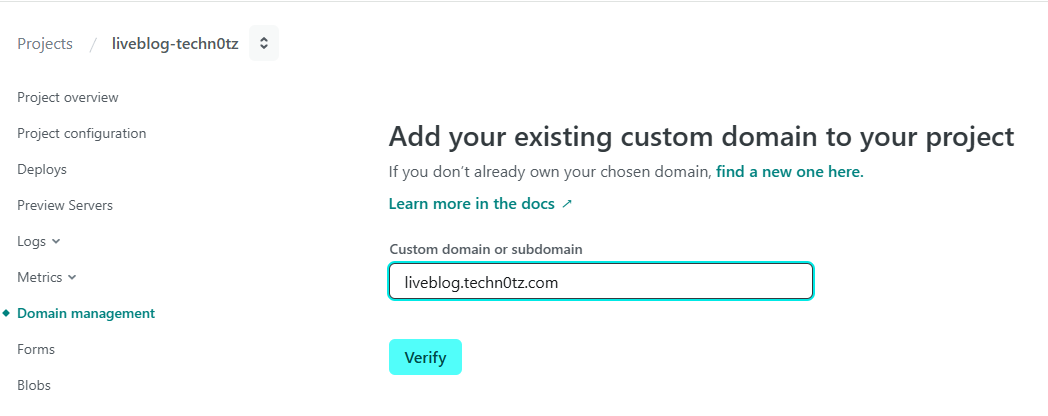Expand the Logs chevron in sidebar
This screenshot has height=416, width=1048.
pyautogui.click(x=55, y=241)
